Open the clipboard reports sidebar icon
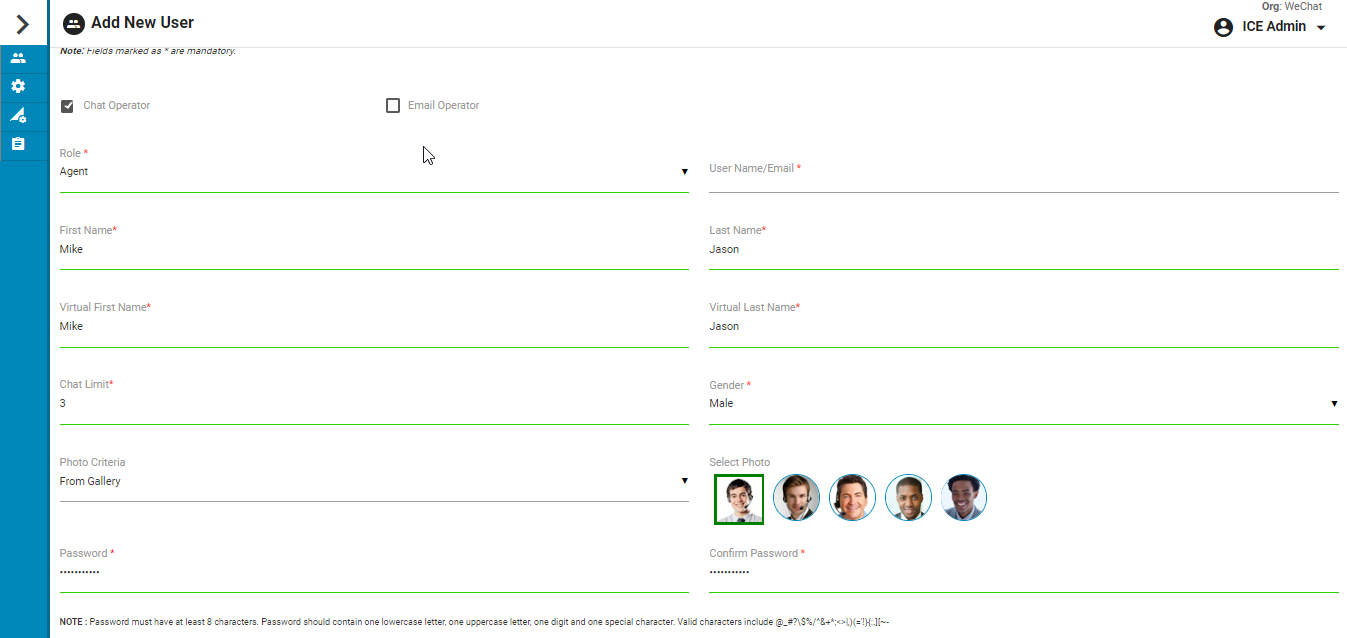 (18, 144)
